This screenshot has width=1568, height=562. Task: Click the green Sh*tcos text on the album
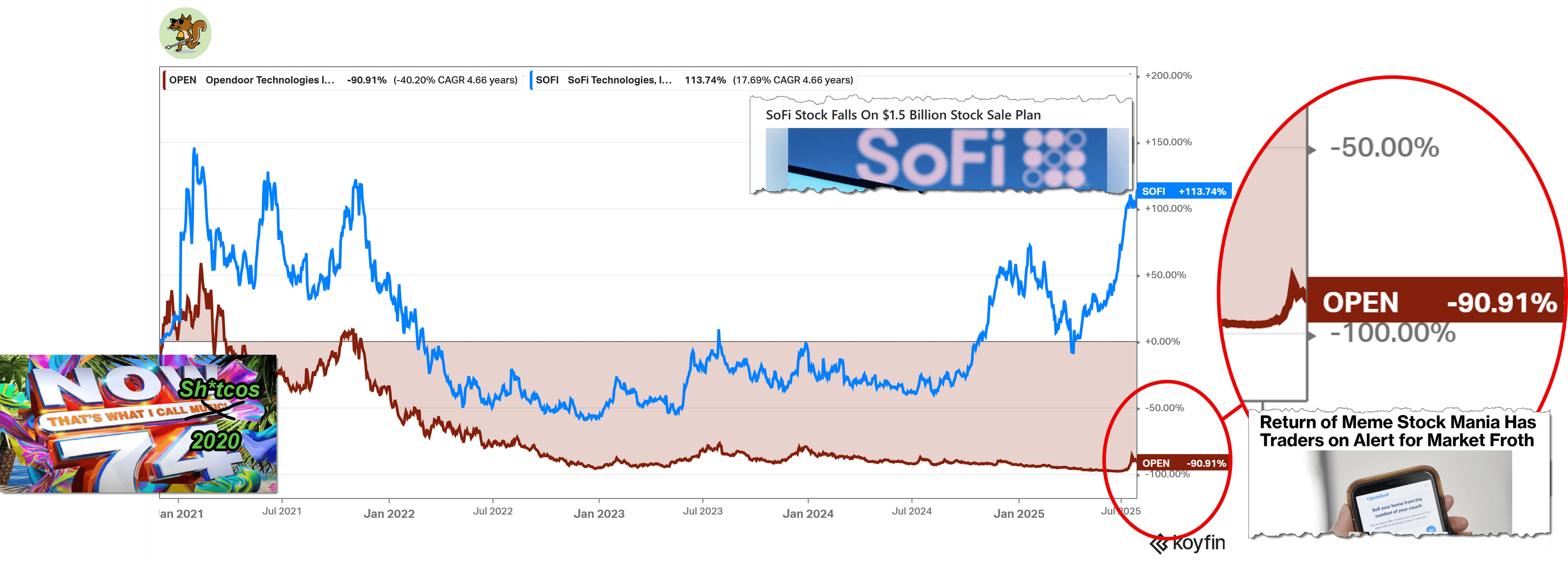point(220,389)
